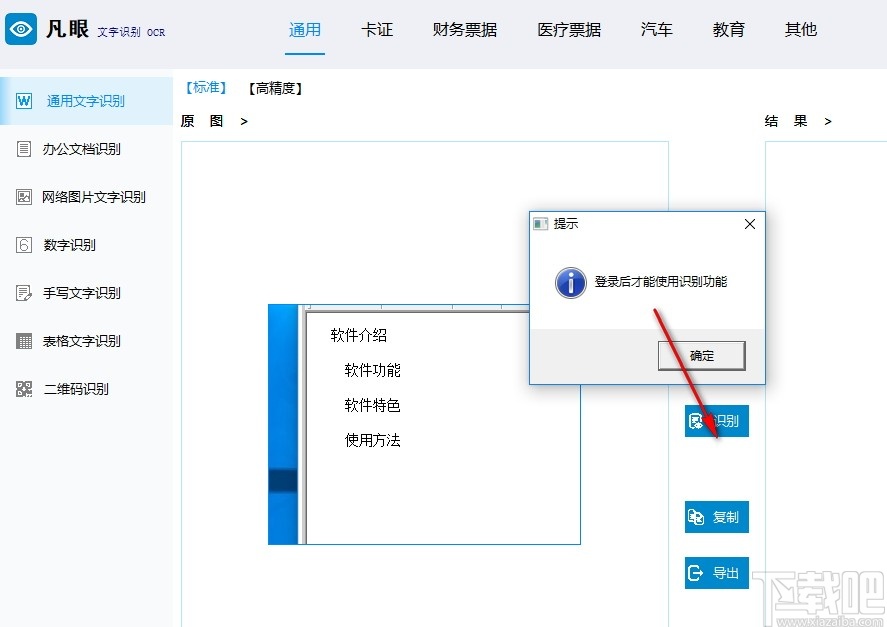Export results via 导出

(716, 572)
